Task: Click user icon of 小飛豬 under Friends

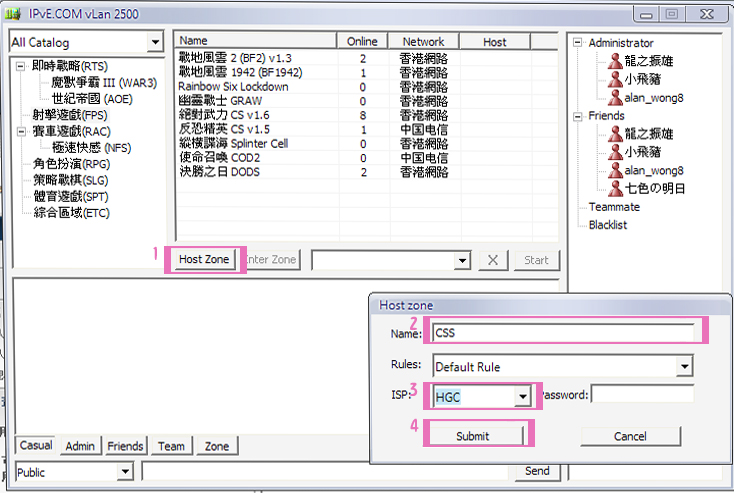Action: point(615,152)
